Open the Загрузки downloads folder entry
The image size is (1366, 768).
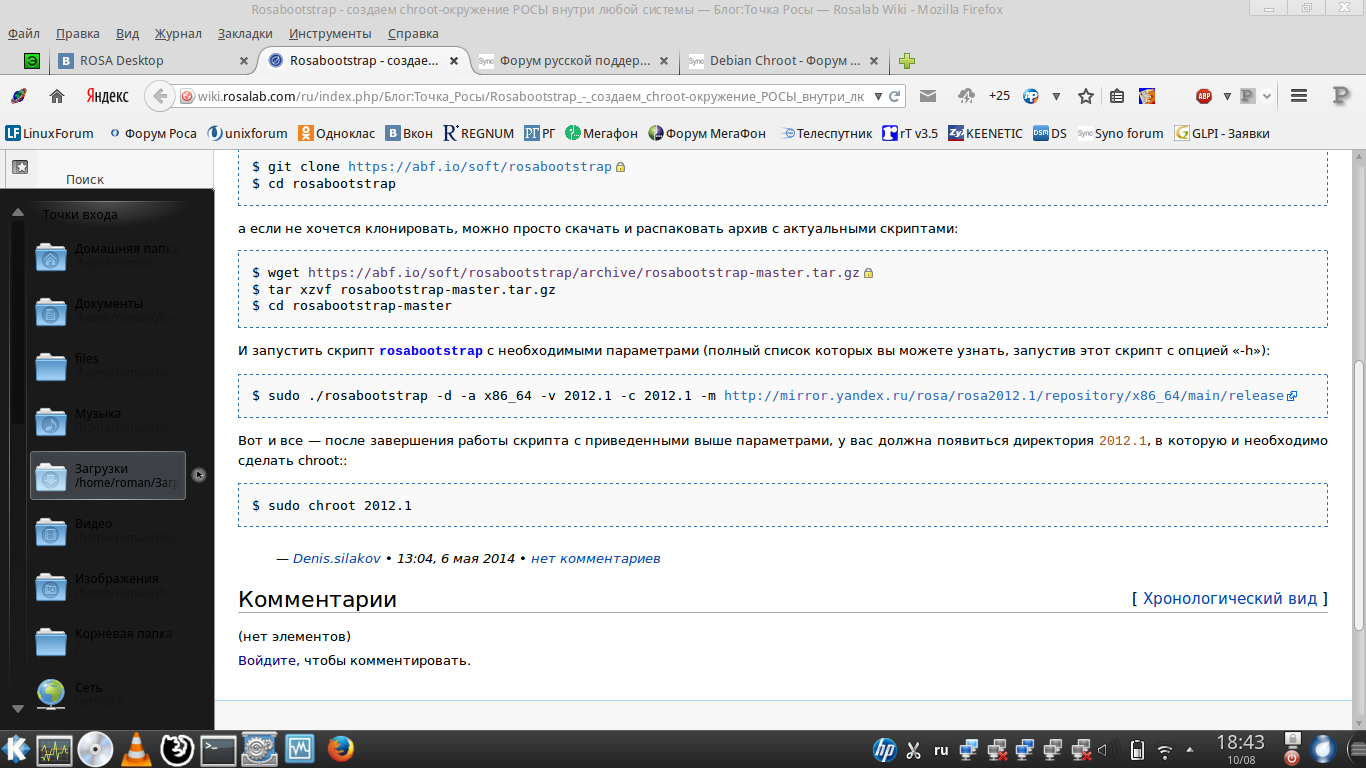coord(108,475)
